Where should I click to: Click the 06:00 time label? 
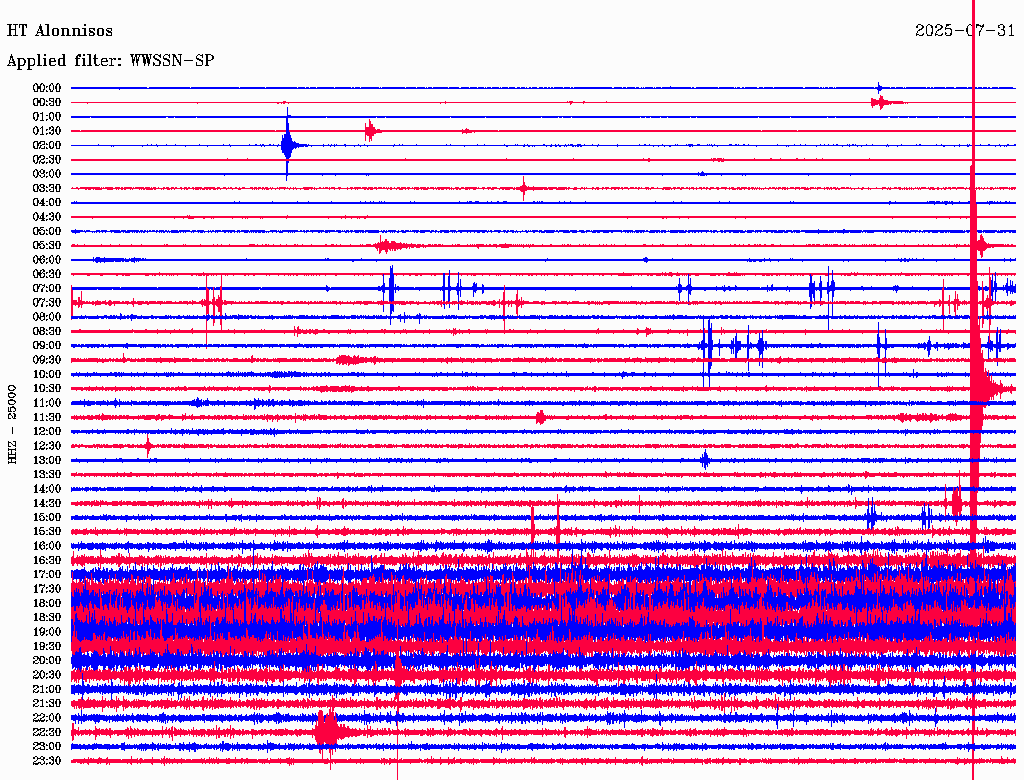click(x=47, y=259)
